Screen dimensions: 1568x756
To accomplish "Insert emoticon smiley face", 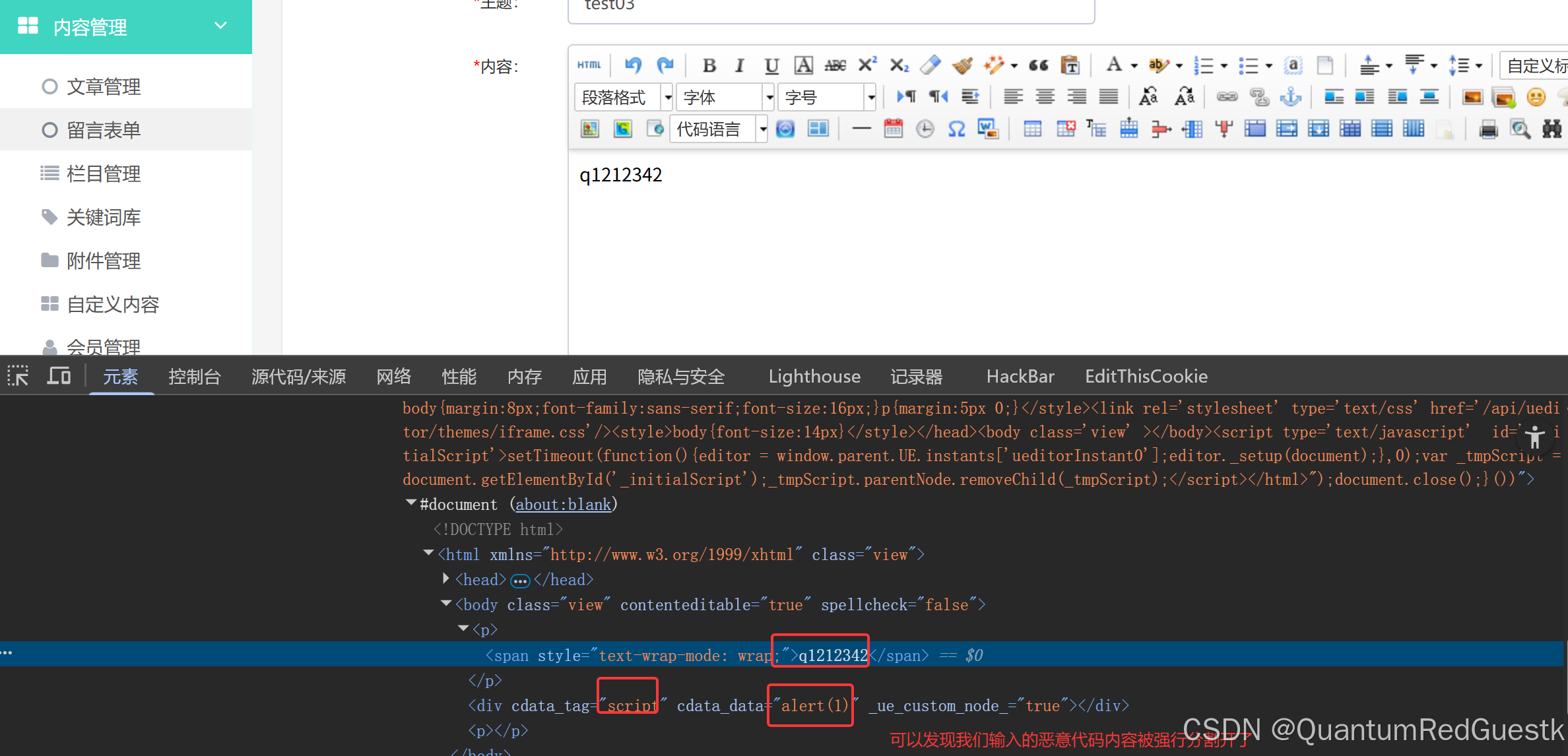I will 1536,98.
